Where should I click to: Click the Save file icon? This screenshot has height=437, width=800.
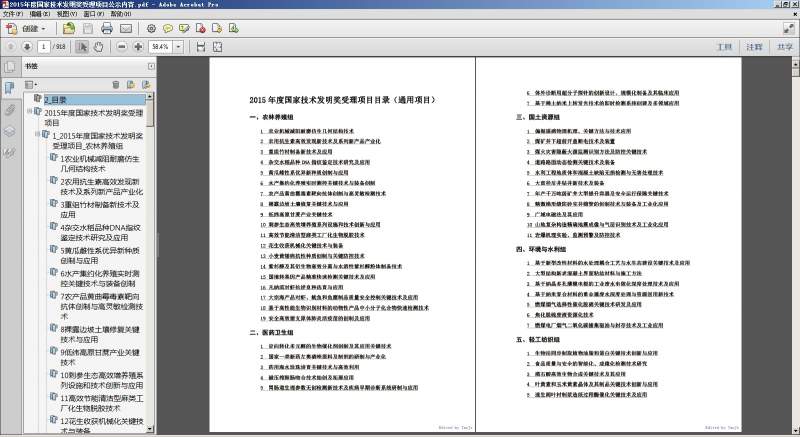88,29
